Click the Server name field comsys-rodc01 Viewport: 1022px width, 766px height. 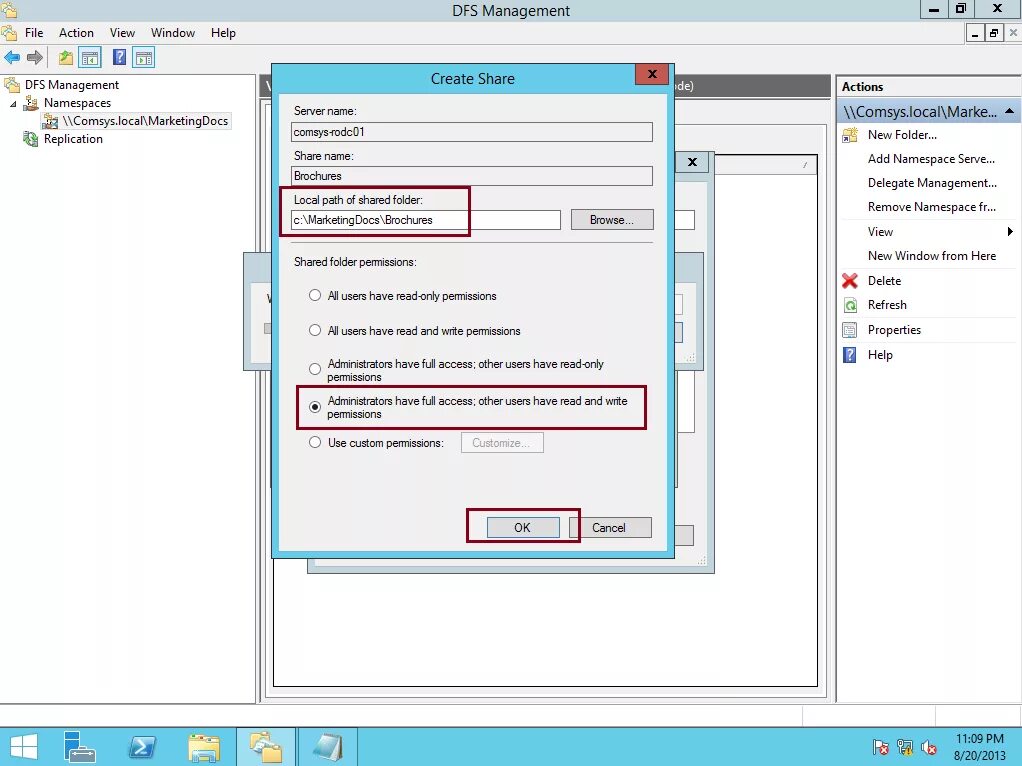point(471,132)
